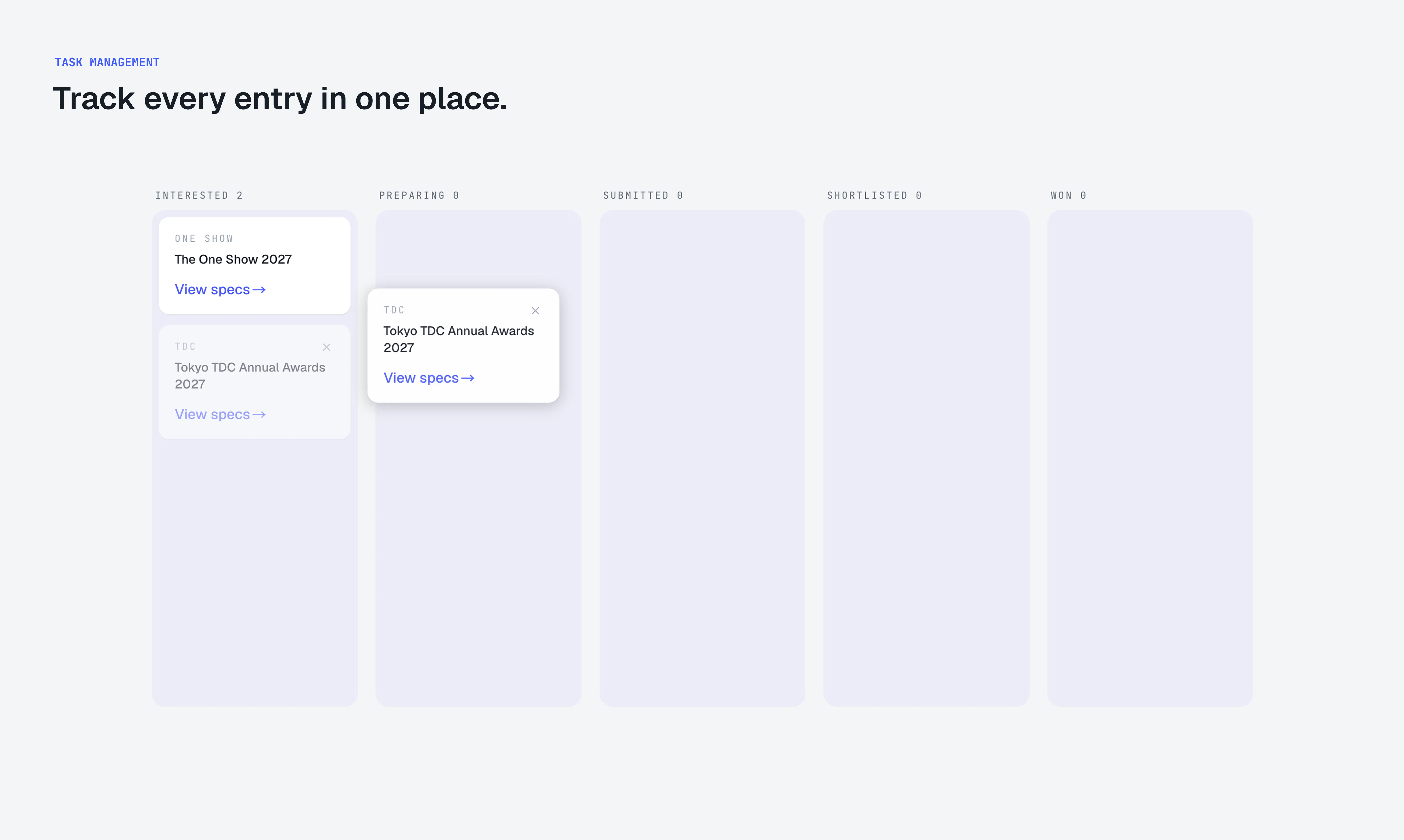
Task: Click the TDC label on the floating card
Action: click(x=394, y=310)
